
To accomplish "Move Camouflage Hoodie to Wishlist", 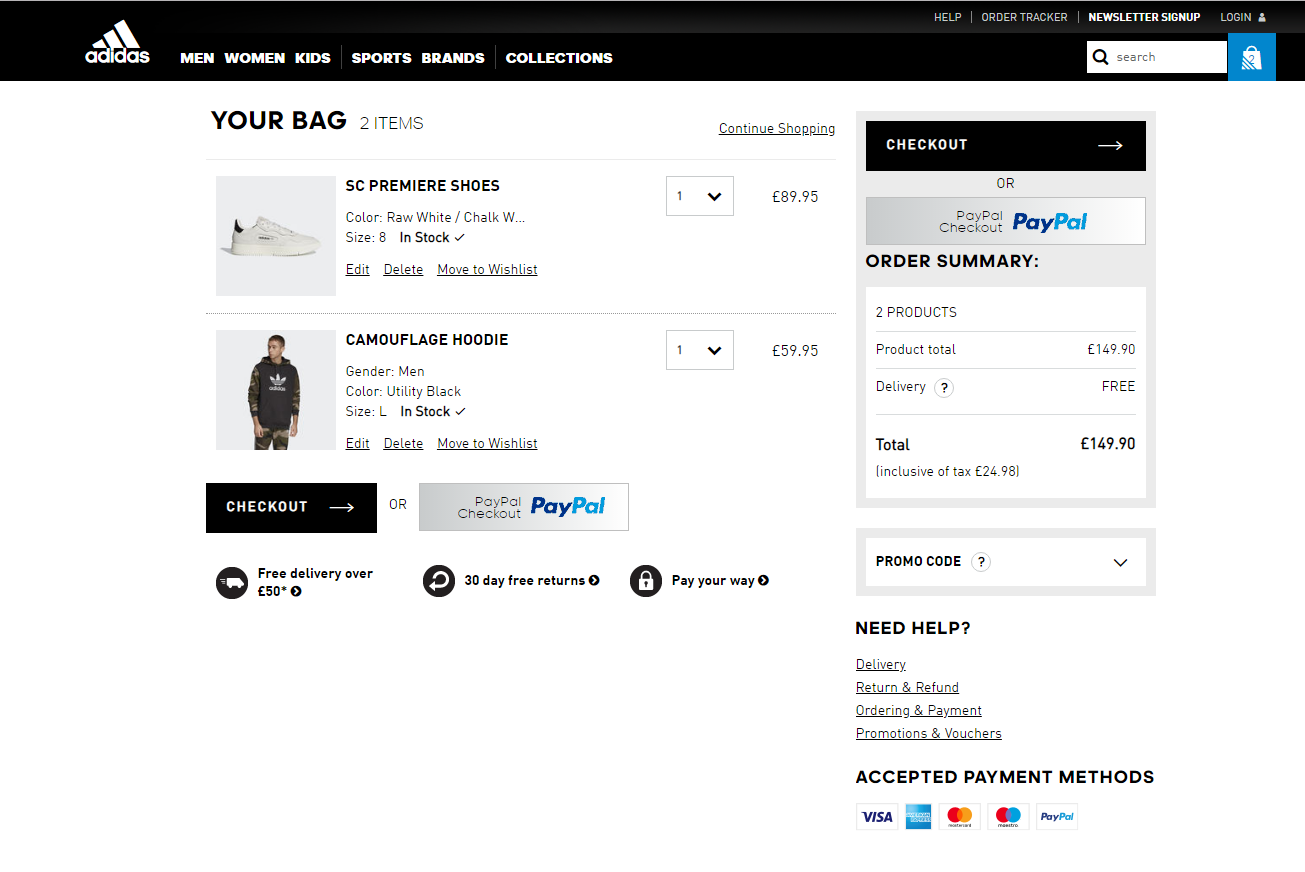I will point(487,443).
